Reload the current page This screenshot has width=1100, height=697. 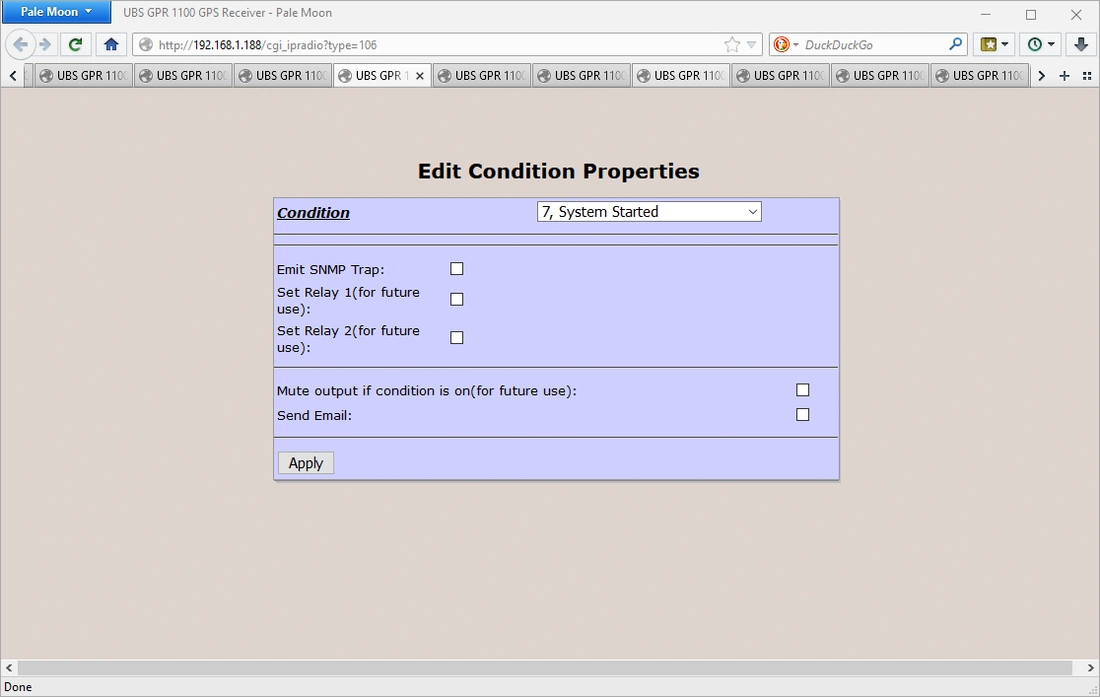click(75, 45)
